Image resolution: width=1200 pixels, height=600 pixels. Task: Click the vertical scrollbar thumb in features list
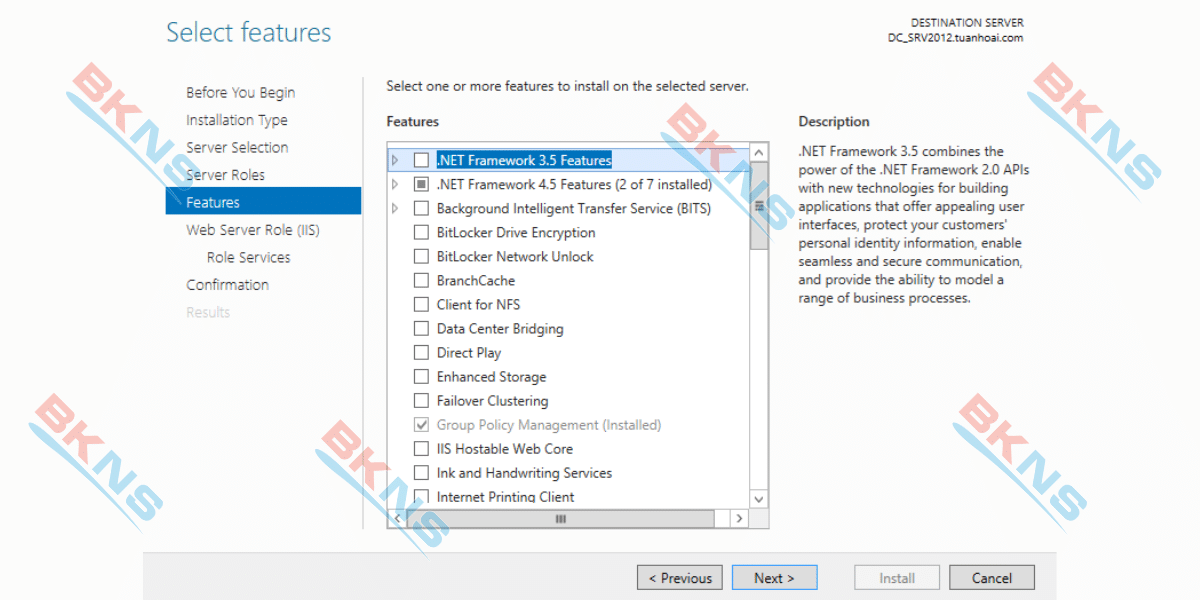(x=758, y=207)
